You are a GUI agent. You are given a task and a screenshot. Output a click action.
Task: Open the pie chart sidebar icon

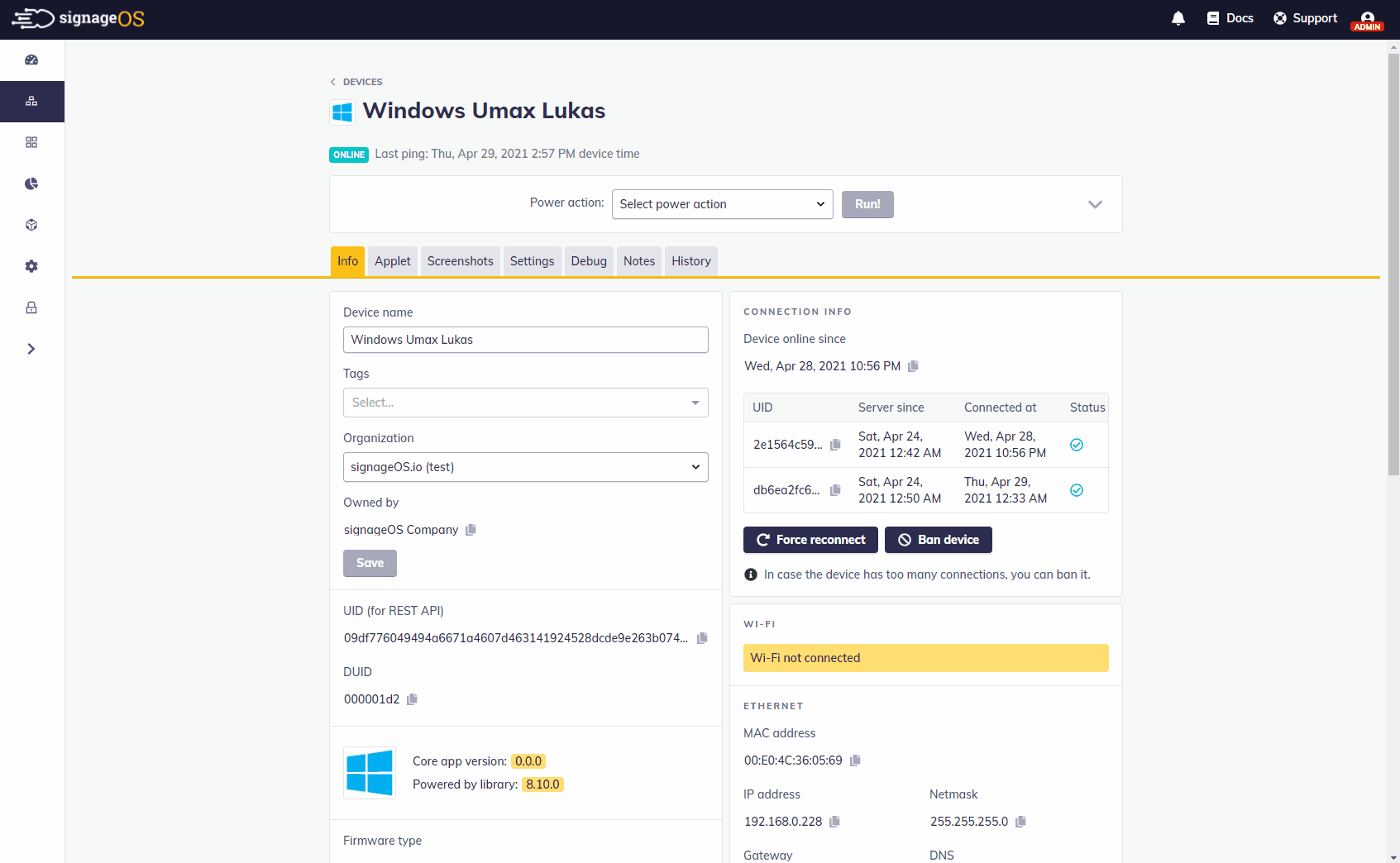(x=31, y=184)
